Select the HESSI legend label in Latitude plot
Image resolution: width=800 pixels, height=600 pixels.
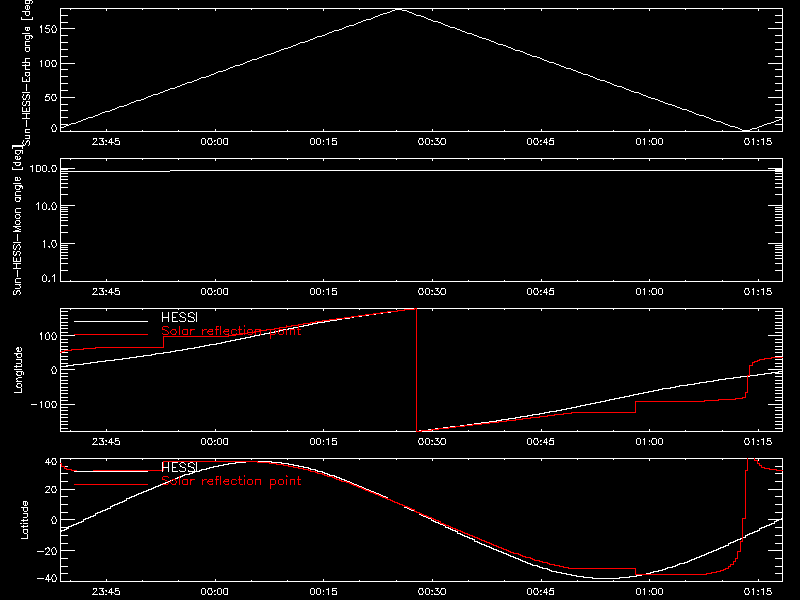pos(179,467)
